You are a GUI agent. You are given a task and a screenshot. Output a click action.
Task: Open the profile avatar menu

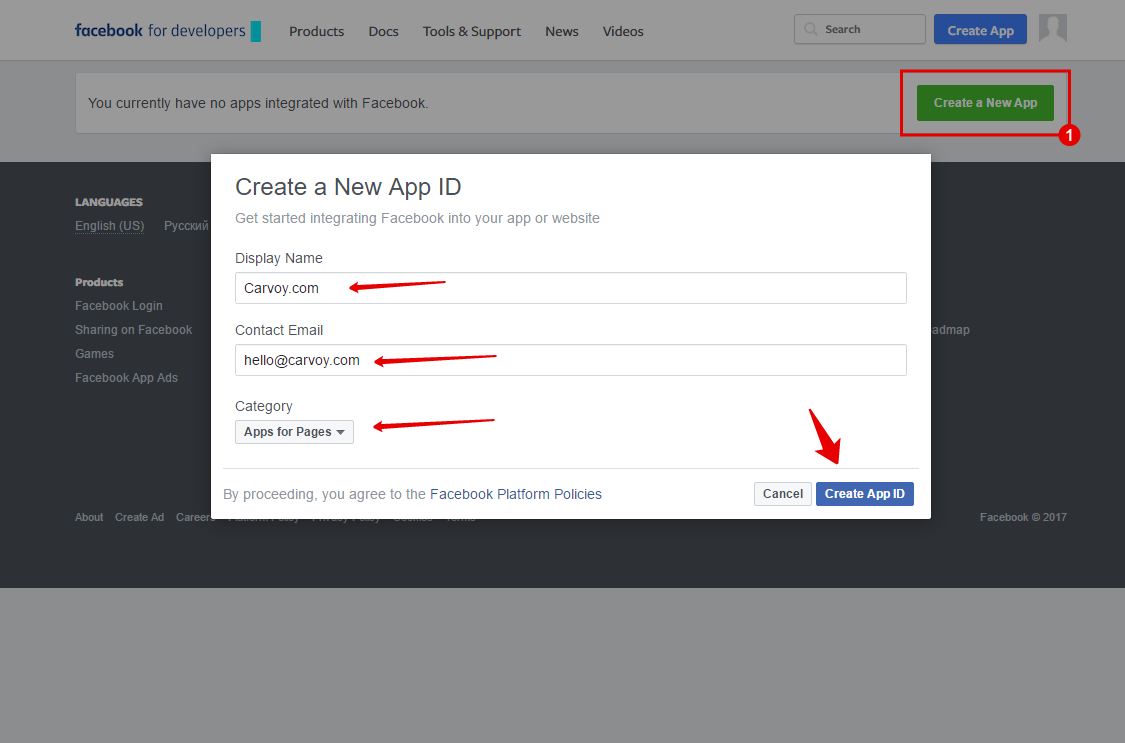tap(1053, 29)
